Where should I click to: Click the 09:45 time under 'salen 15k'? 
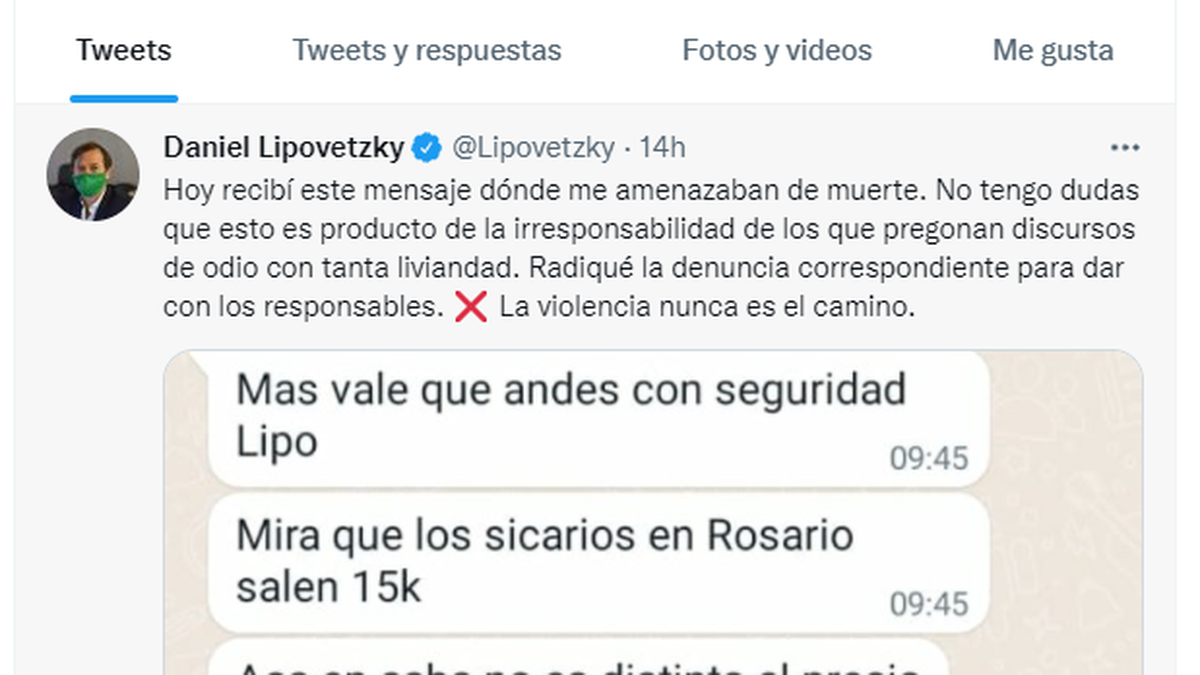(x=929, y=604)
